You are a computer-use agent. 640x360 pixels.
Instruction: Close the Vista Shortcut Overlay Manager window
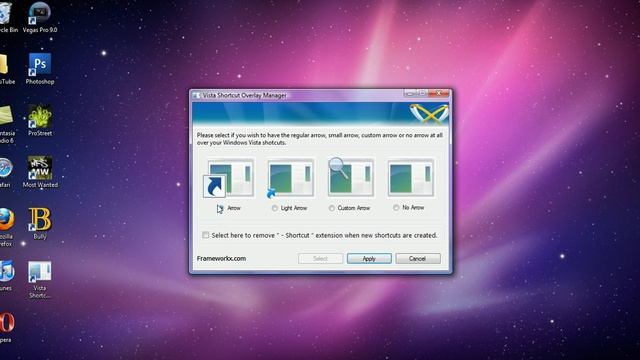440,94
